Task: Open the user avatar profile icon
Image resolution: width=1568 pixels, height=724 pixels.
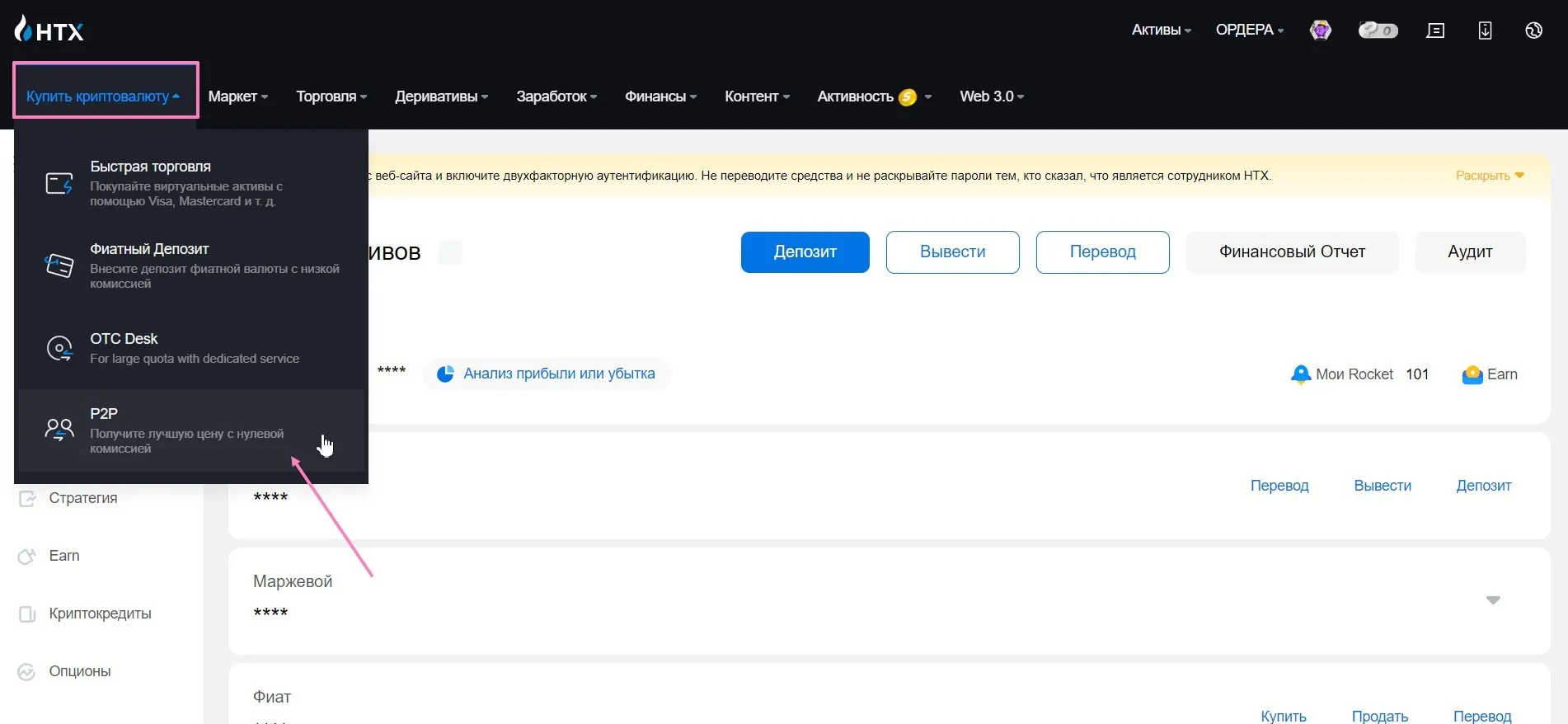Action: click(x=1321, y=31)
